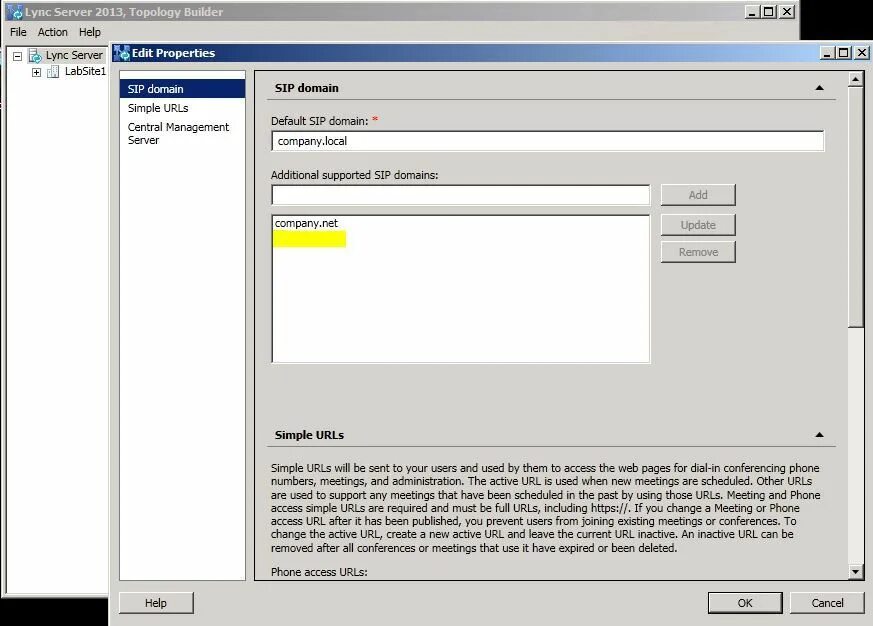Maximize the Topology Builder window
Screen dimensions: 873x626
(x=769, y=12)
